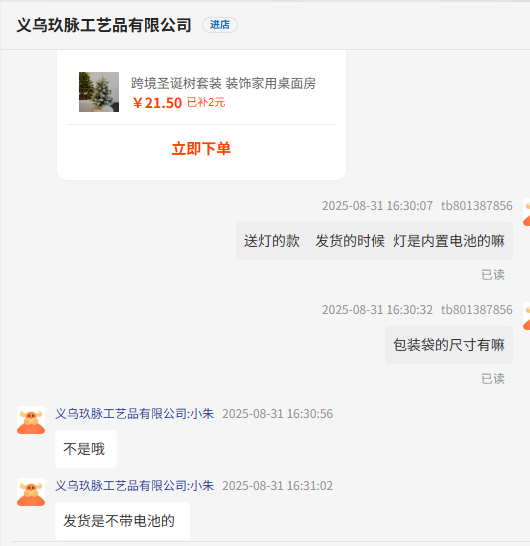Viewport: 530px width, 546px height.
Task: Select the 送灯的款 message bubble
Action: tap(374, 241)
